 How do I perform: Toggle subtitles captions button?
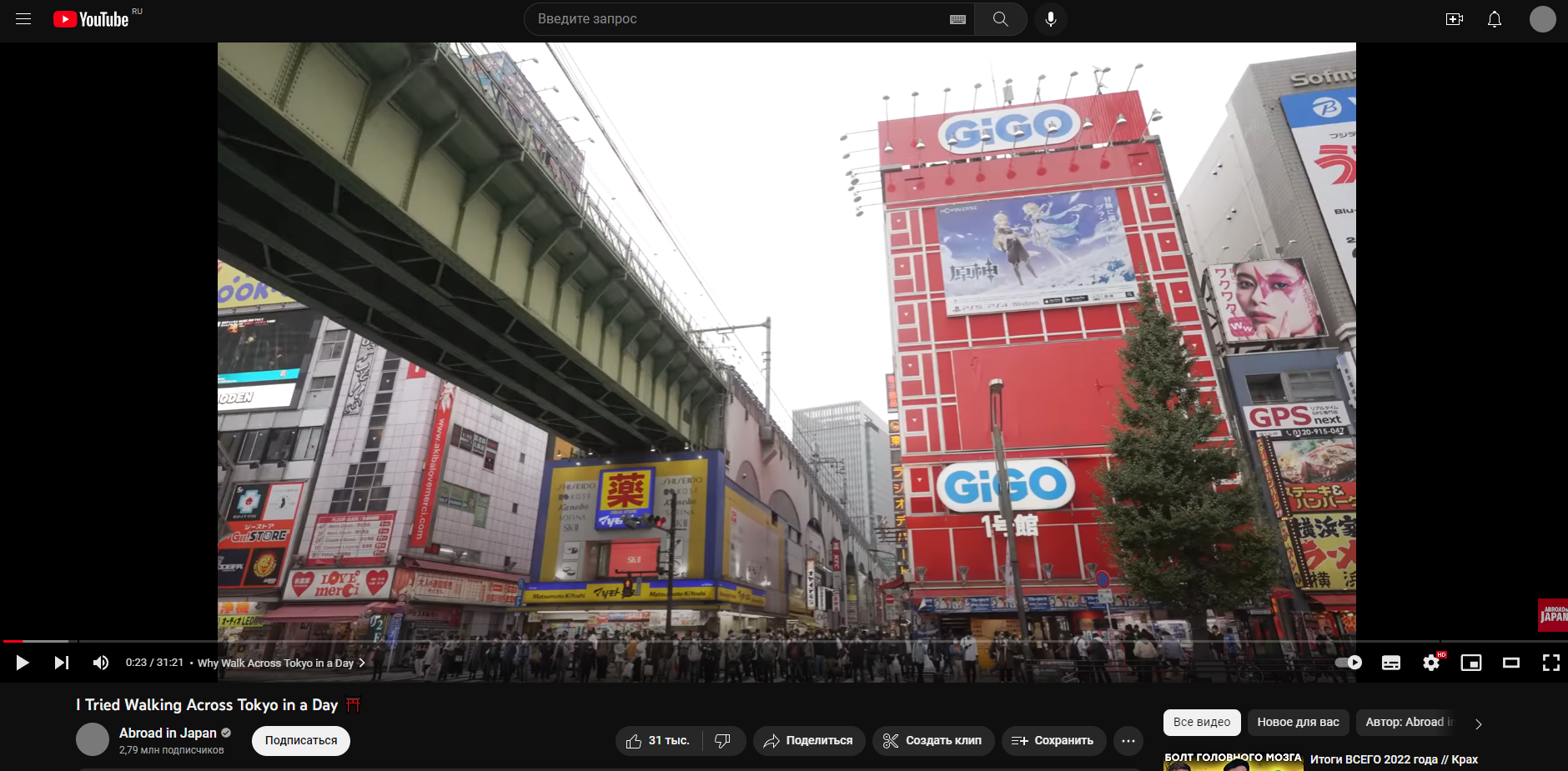(x=1391, y=663)
